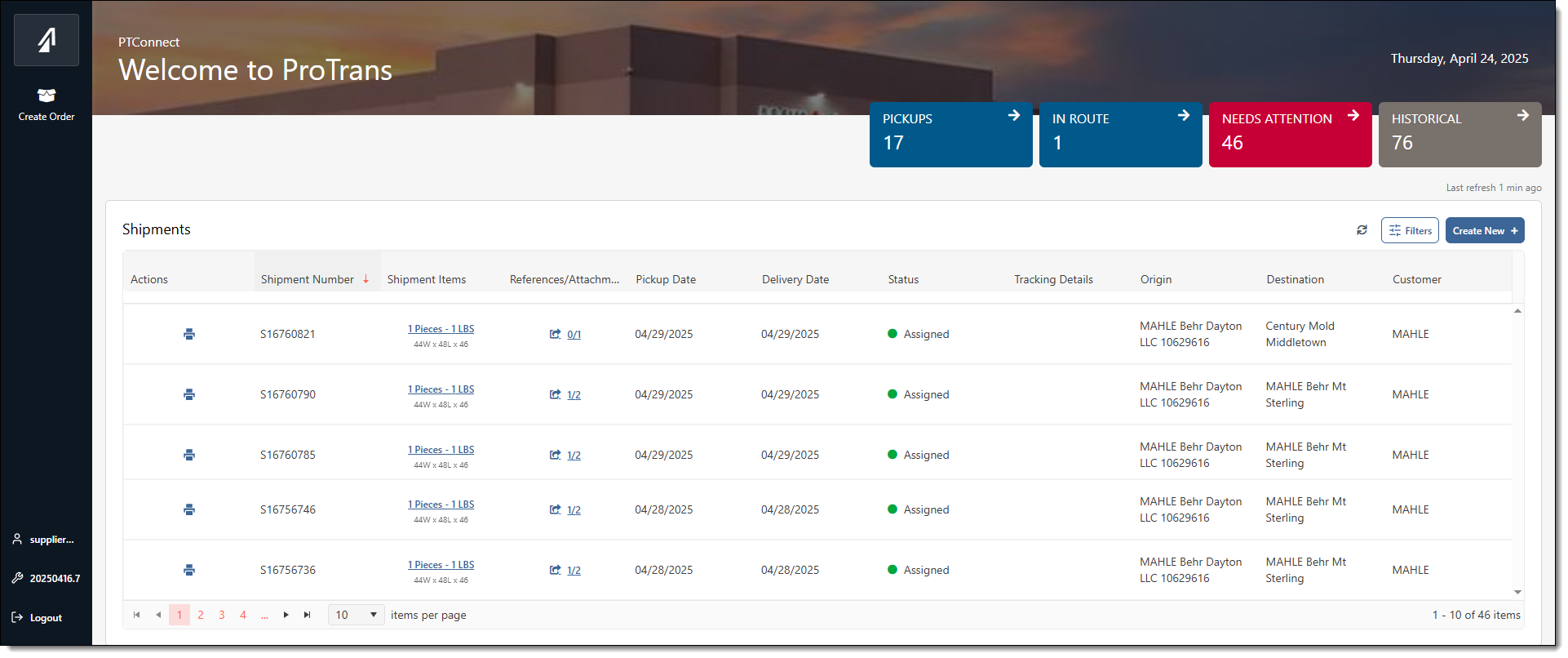Go to previous page of shipments
1568x658 pixels.
(158, 615)
